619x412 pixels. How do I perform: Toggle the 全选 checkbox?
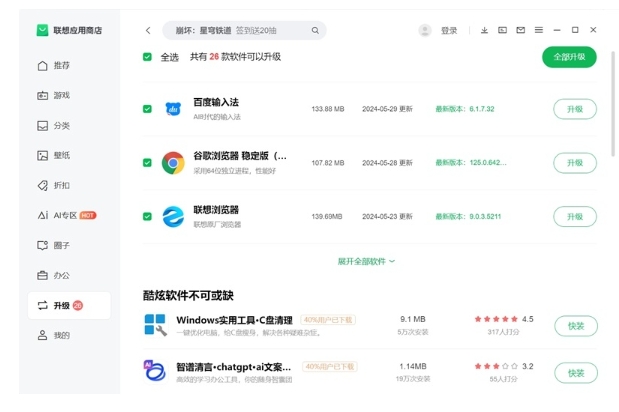click(x=147, y=57)
